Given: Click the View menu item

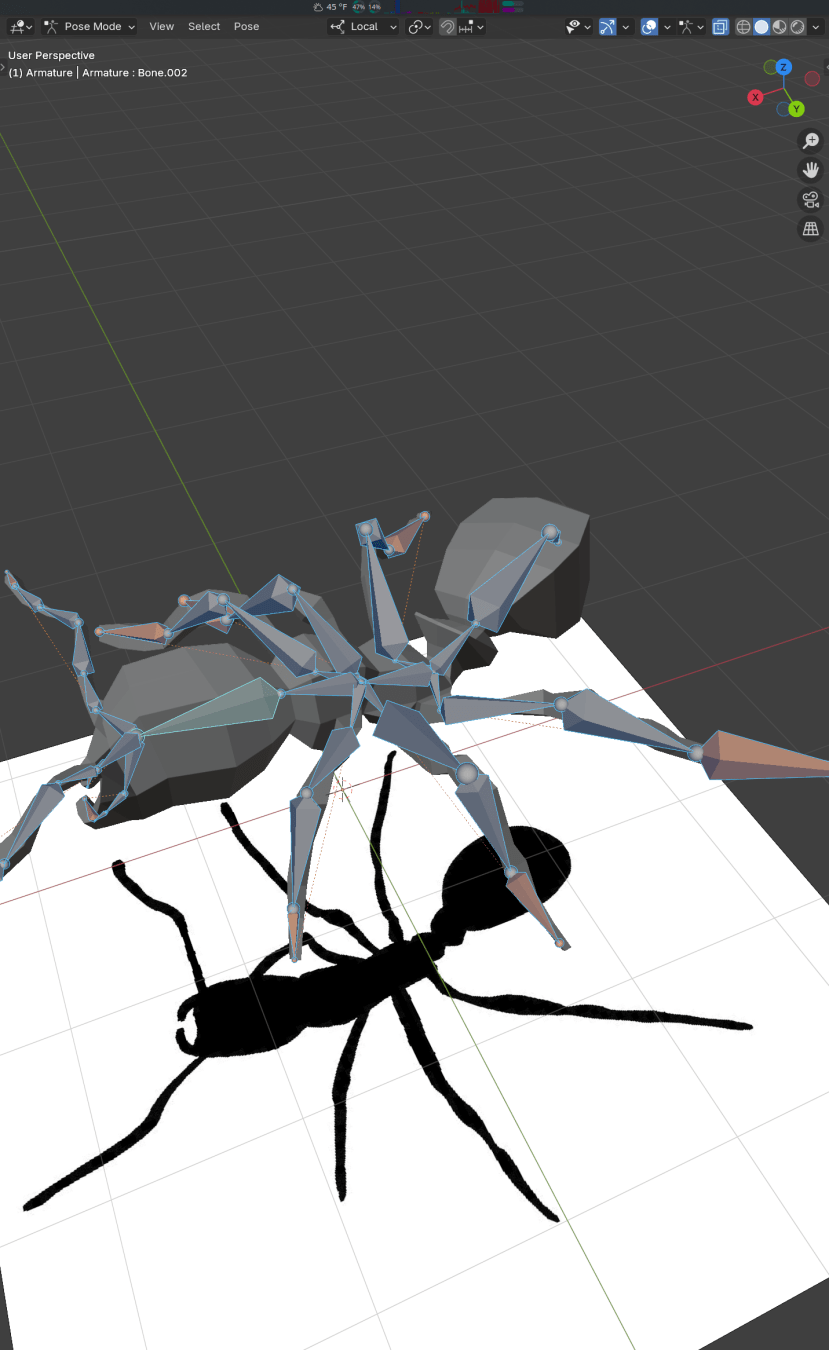Looking at the screenshot, I should pos(161,27).
